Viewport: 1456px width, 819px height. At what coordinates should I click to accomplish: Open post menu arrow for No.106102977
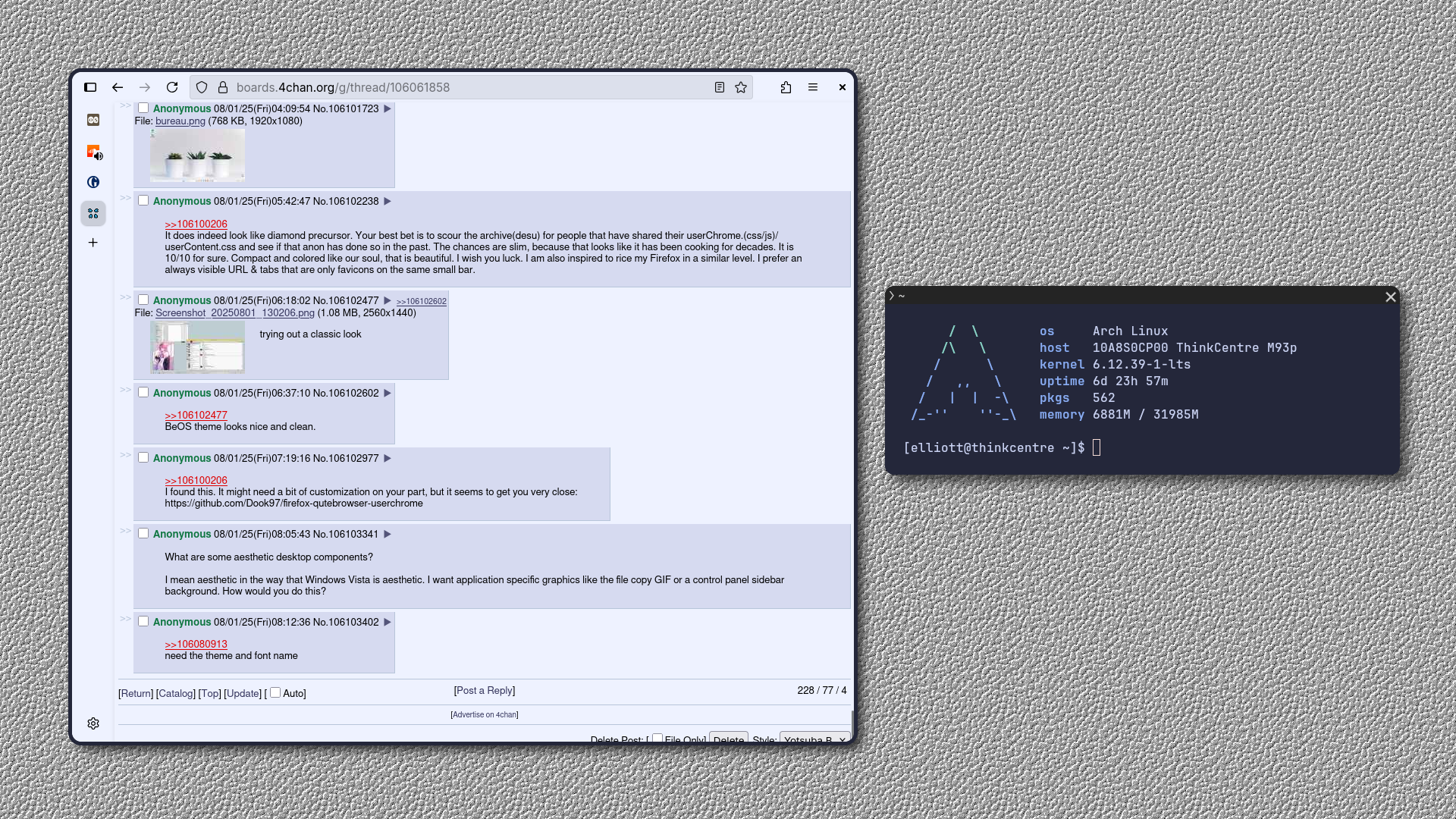point(388,459)
